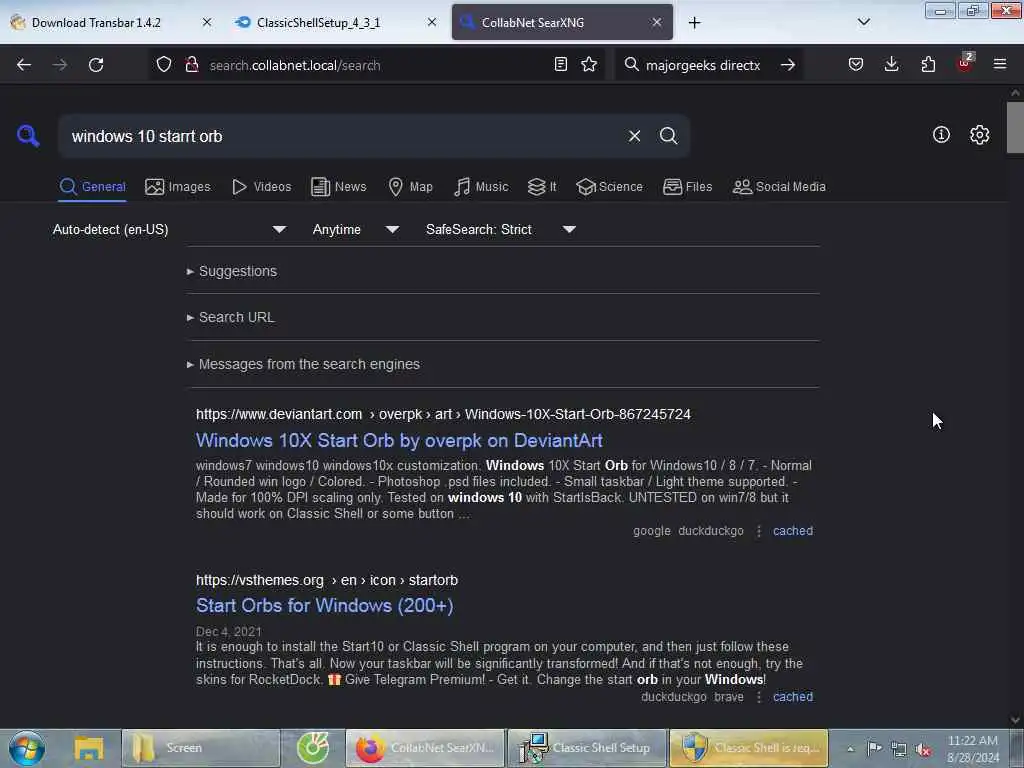The image size is (1024, 768).
Task: Show hidden system tray icons arrow
Action: pos(850,749)
